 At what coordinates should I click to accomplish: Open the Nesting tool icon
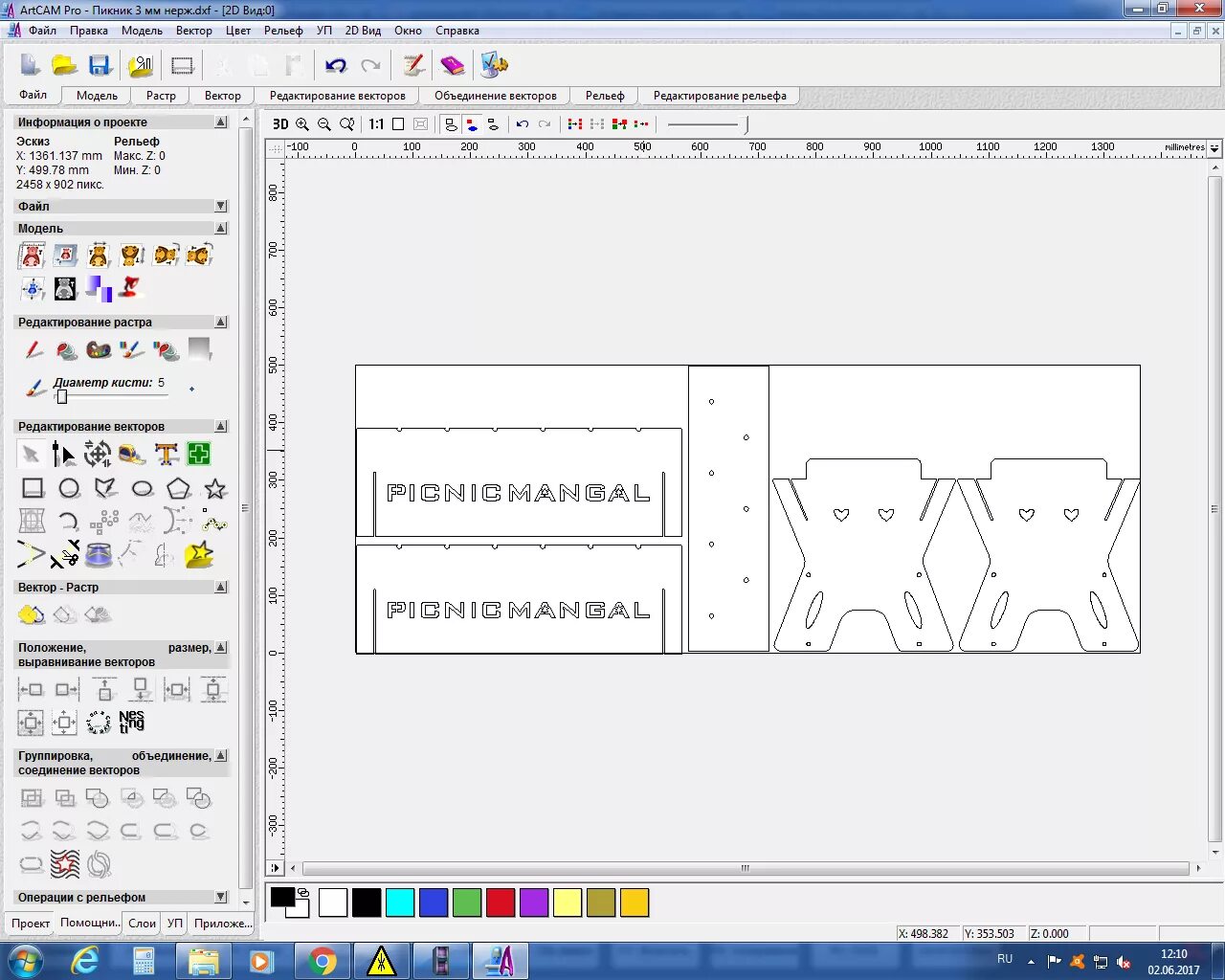[132, 722]
